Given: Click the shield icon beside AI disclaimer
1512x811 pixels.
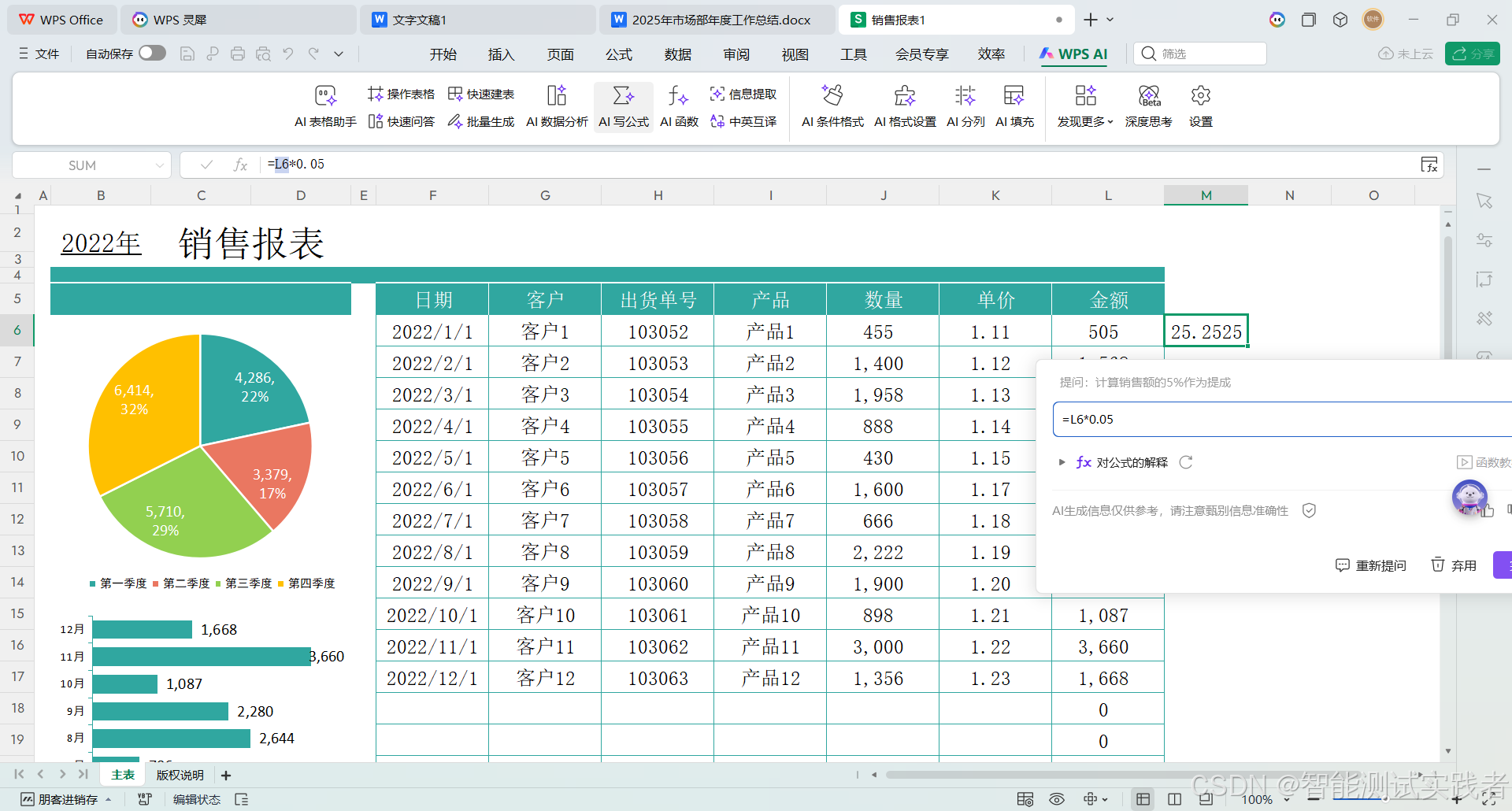Looking at the screenshot, I should (x=1309, y=510).
